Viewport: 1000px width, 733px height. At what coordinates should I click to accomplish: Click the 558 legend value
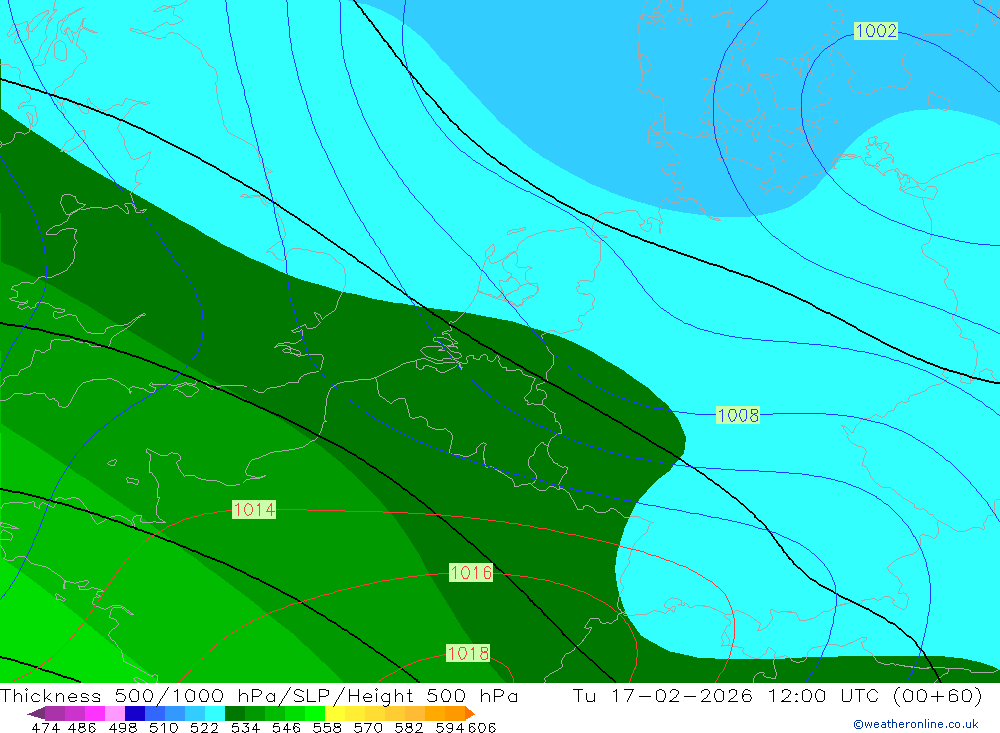click(x=327, y=727)
